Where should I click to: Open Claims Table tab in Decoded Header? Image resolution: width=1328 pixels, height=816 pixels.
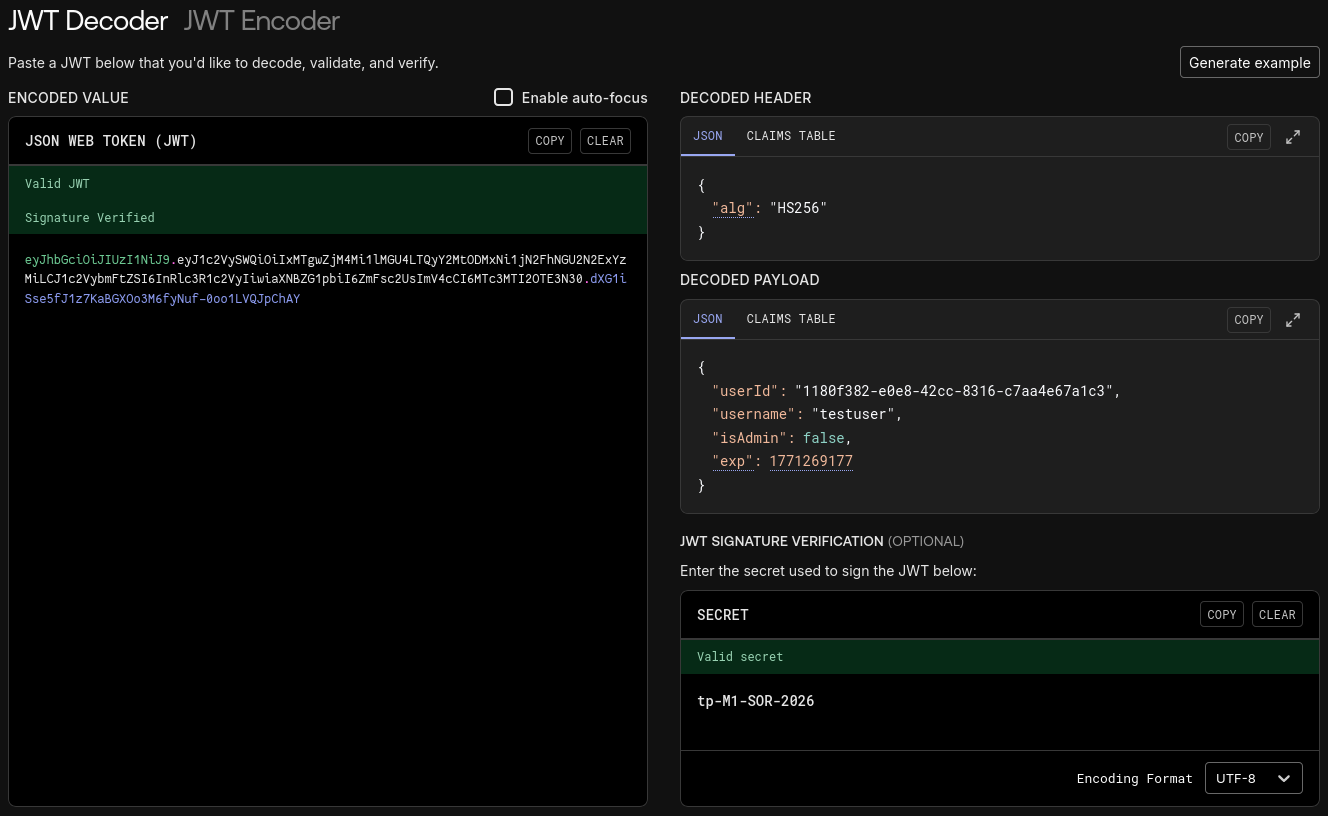pyautogui.click(x=790, y=136)
